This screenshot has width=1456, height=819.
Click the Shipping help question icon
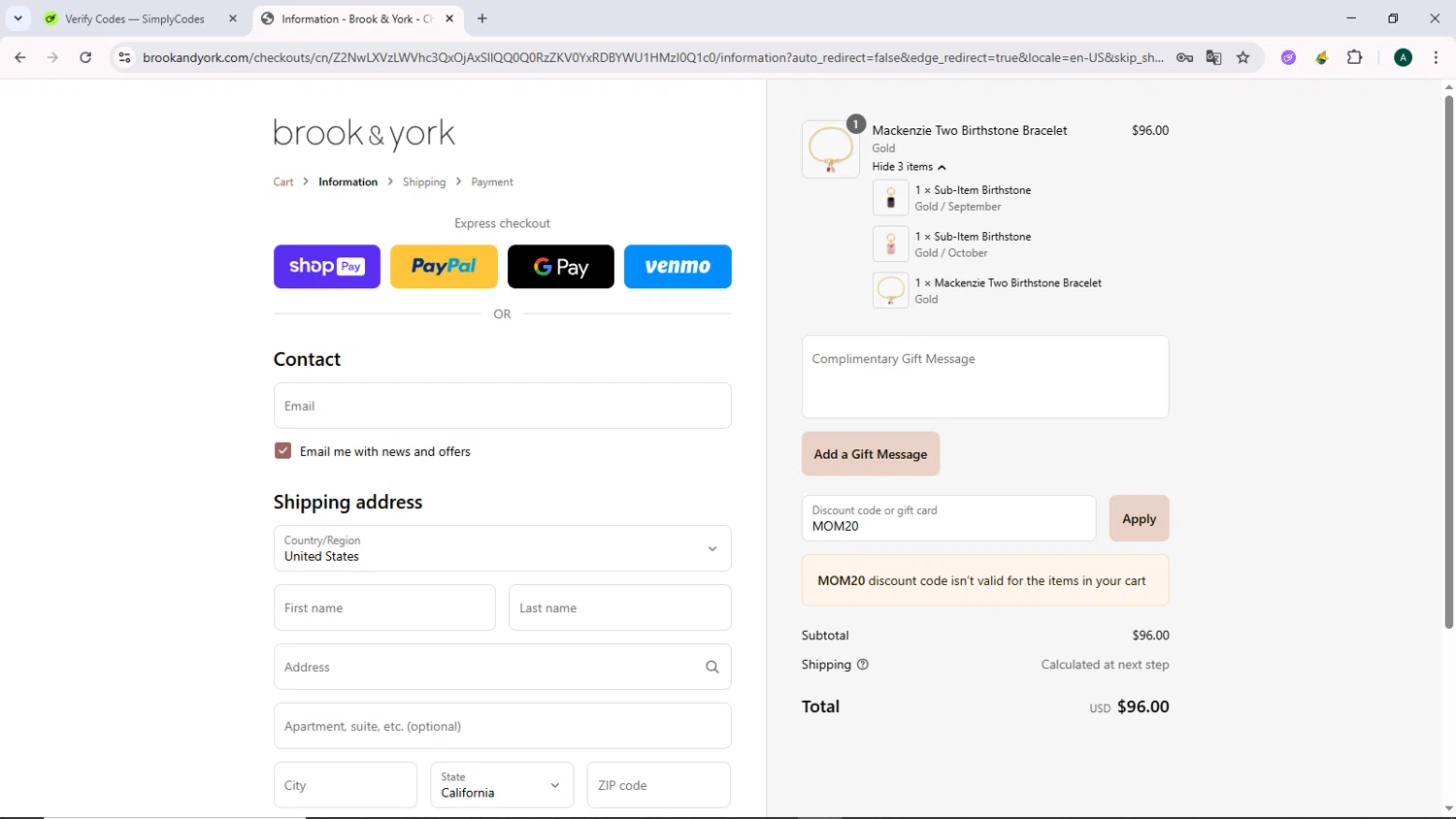863,665
